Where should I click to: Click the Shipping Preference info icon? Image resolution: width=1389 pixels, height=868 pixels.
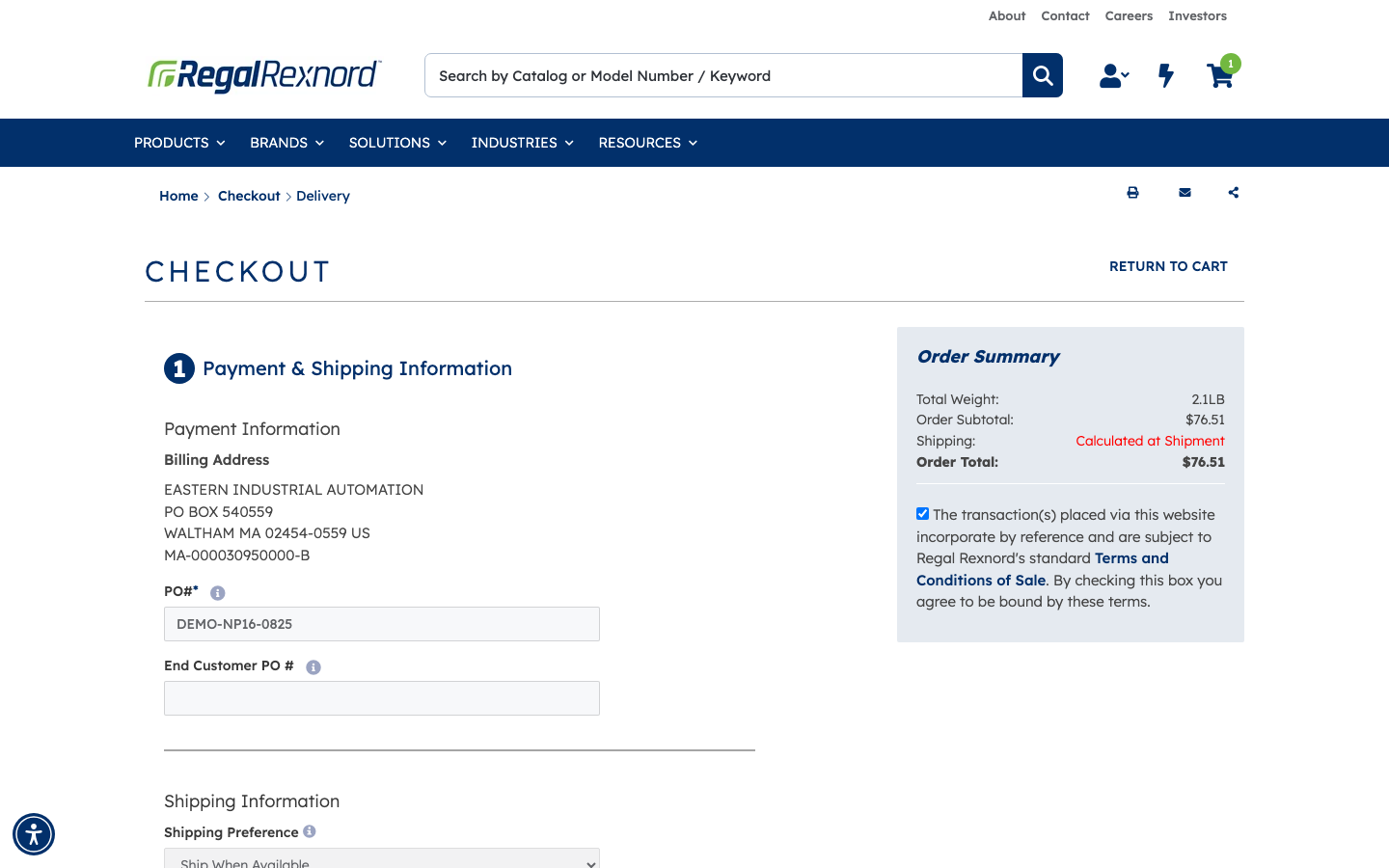310,831
